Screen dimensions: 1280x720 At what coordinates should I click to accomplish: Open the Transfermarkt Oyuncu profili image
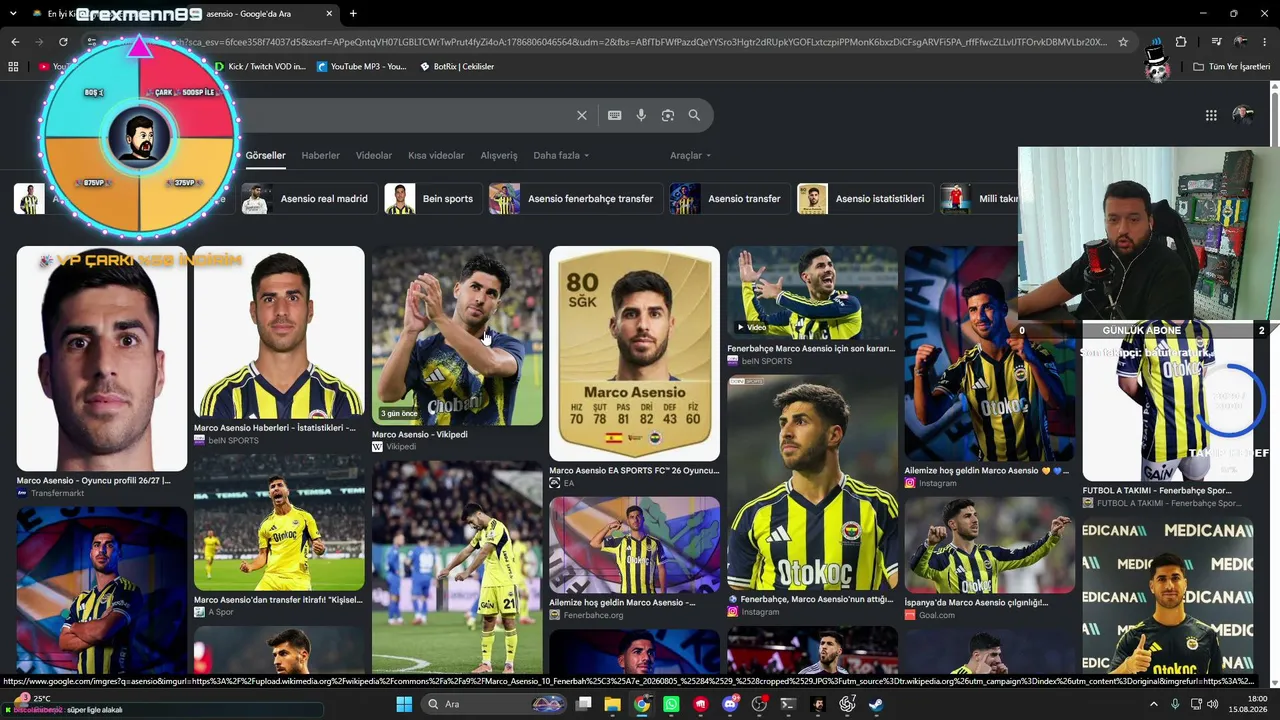click(102, 358)
